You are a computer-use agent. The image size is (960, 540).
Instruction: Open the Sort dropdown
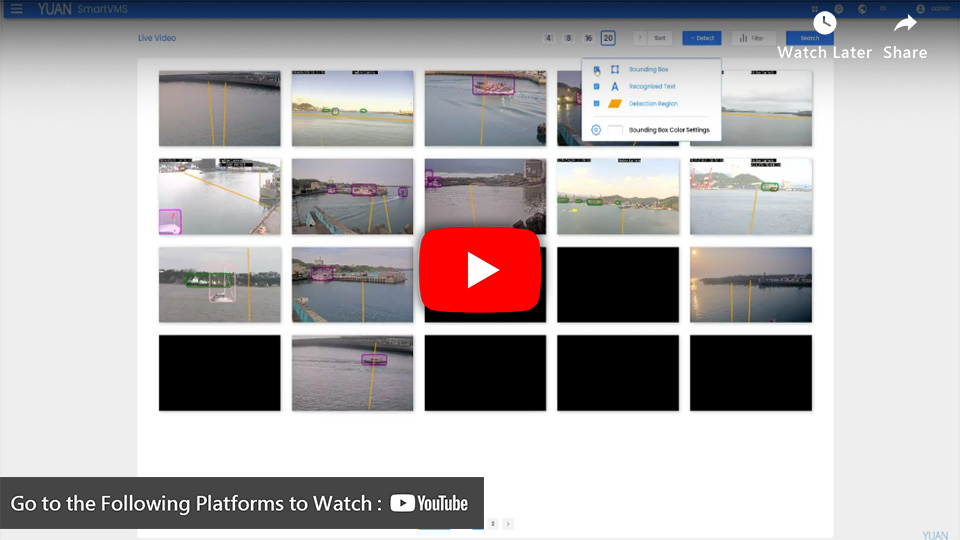[x=654, y=38]
